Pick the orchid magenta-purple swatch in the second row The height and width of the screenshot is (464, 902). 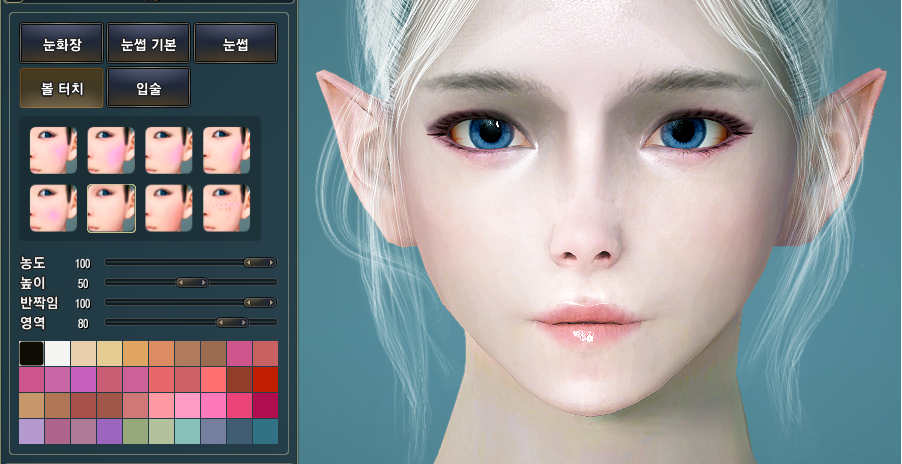(x=83, y=379)
